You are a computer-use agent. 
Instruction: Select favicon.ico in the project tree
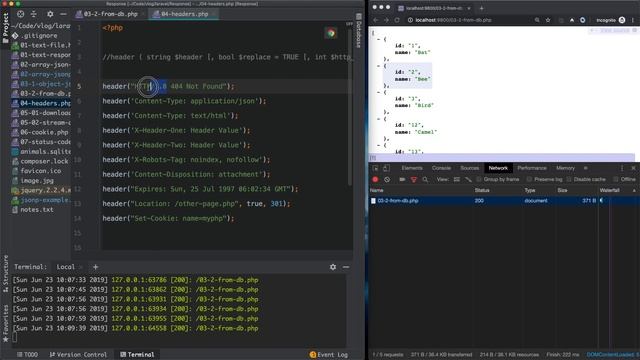41,171
